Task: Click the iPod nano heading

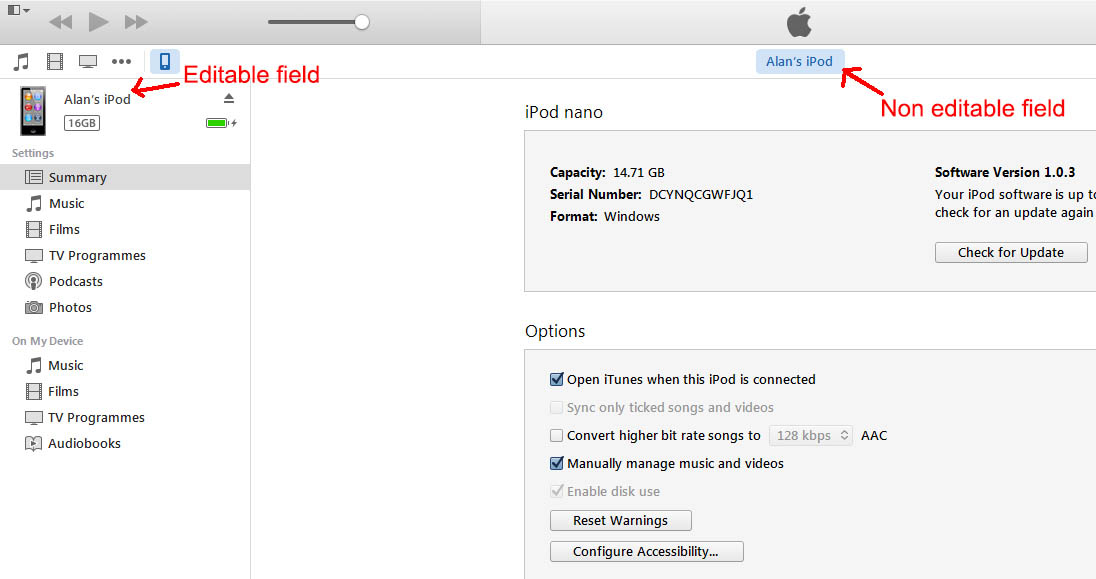Action: [563, 112]
